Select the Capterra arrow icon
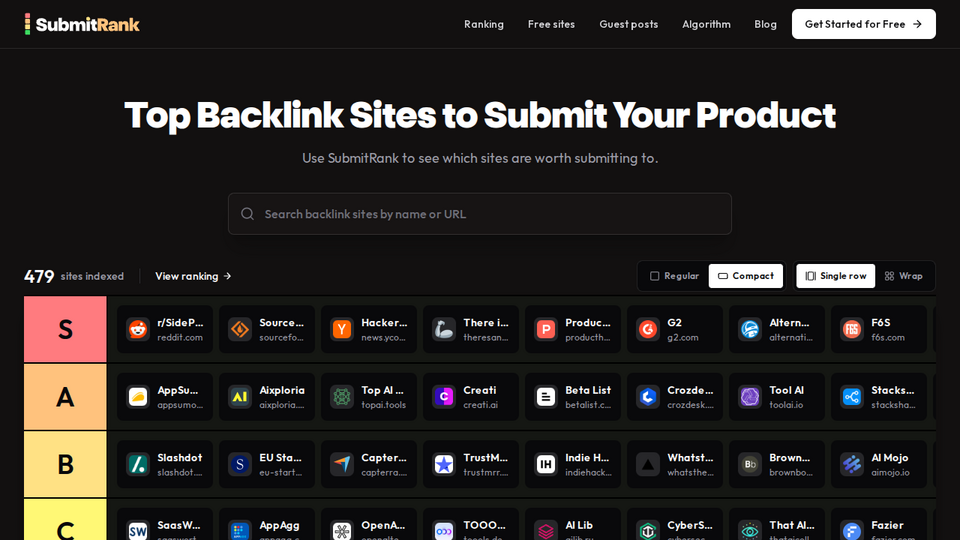Screen dimensions: 960x540 click(x=342, y=464)
